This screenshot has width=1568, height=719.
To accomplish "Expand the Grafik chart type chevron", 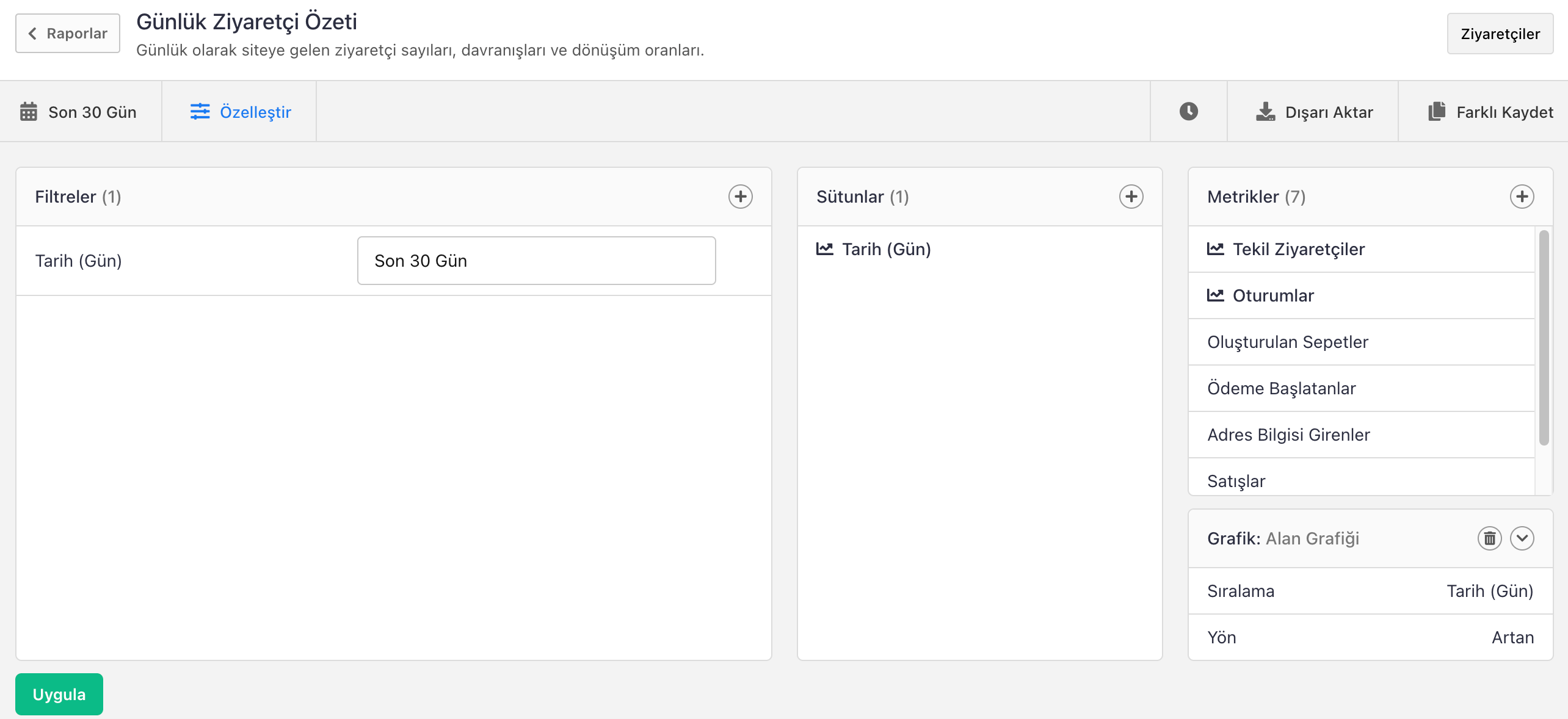I will point(1522,538).
